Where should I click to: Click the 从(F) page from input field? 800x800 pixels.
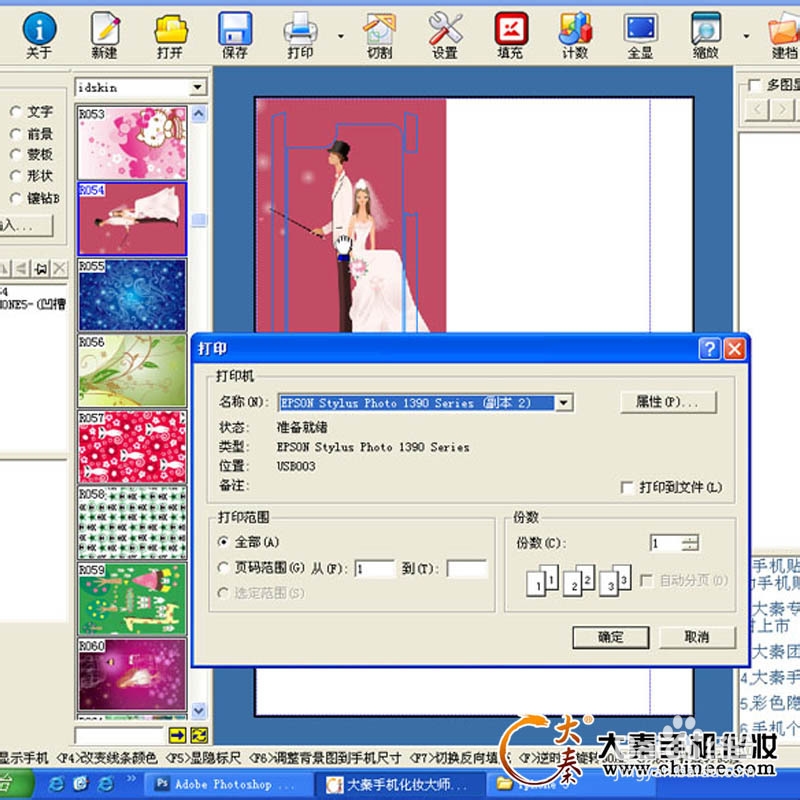[375, 568]
